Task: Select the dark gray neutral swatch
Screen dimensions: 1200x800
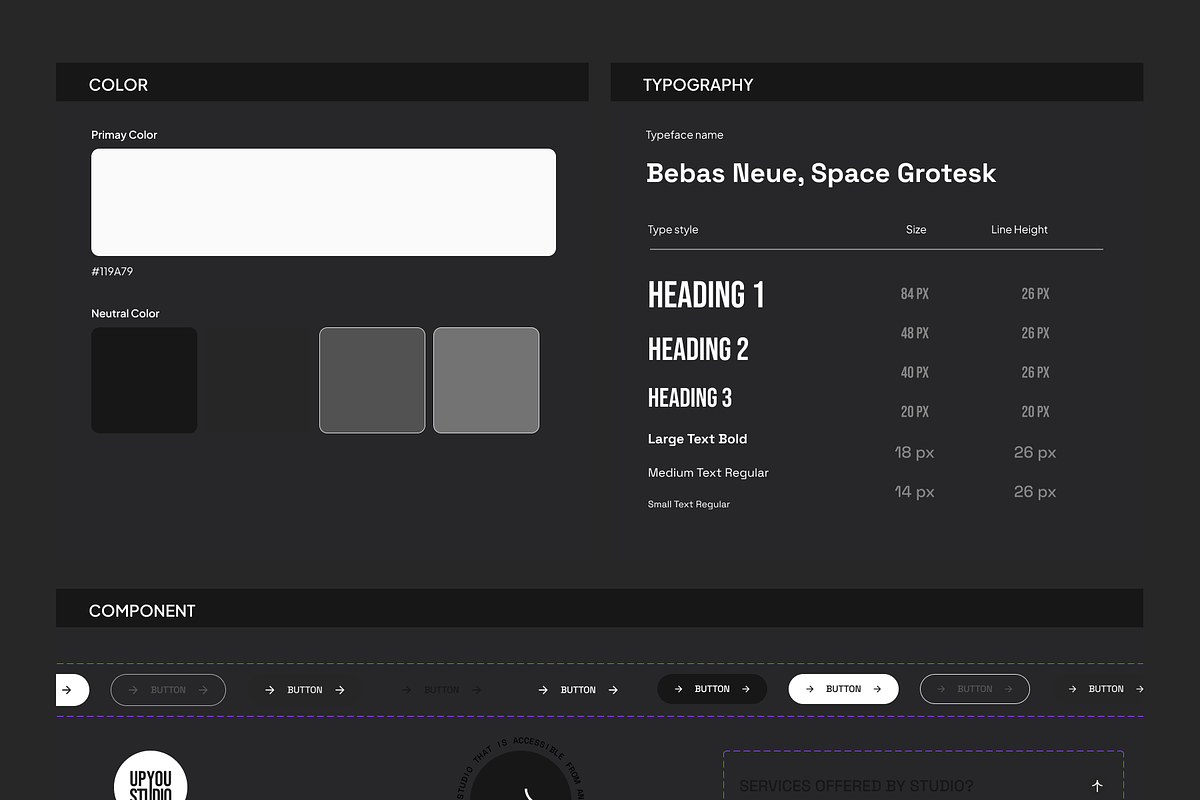Action: coord(372,380)
